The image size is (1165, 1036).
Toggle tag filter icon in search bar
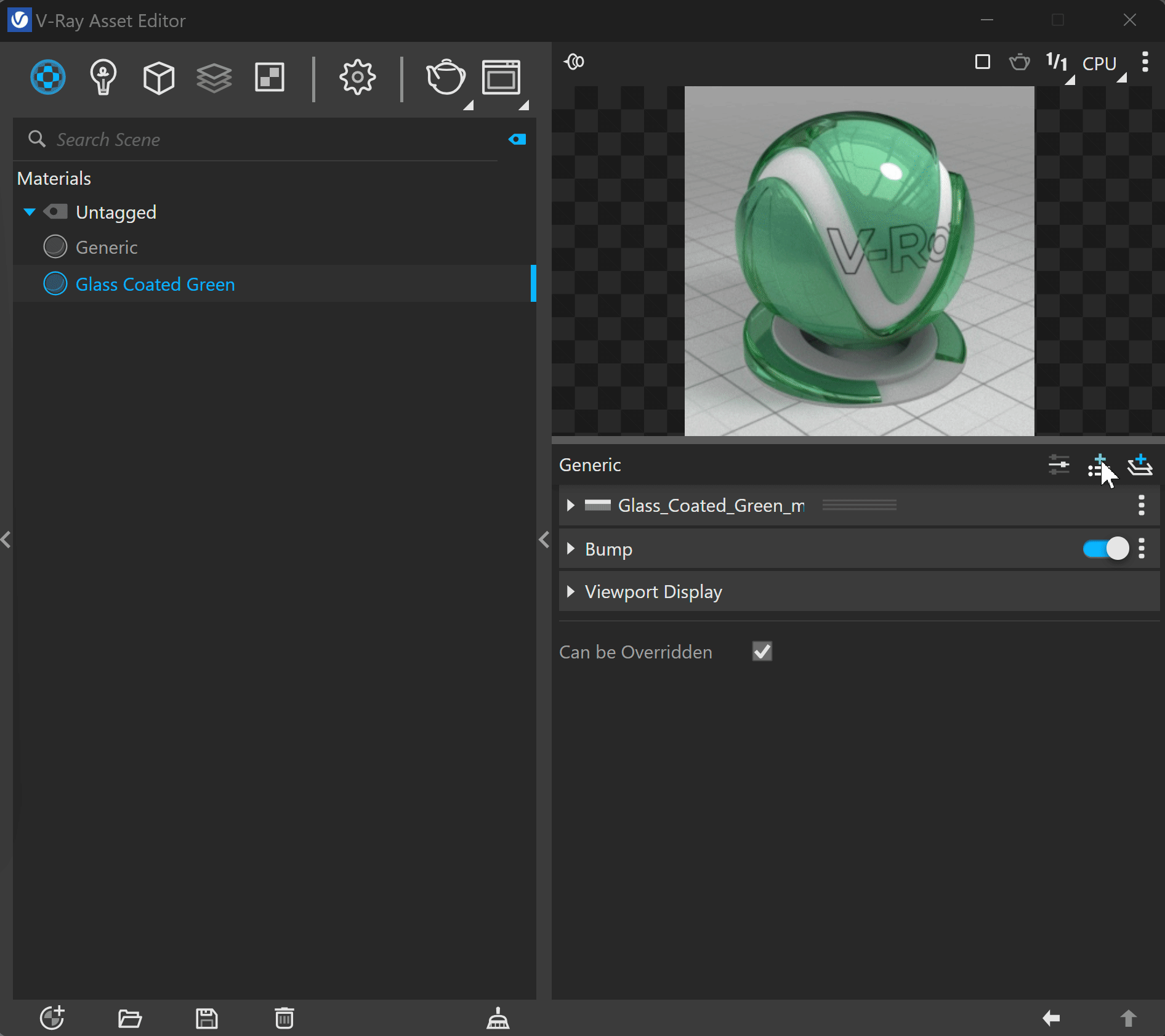pyautogui.click(x=517, y=139)
